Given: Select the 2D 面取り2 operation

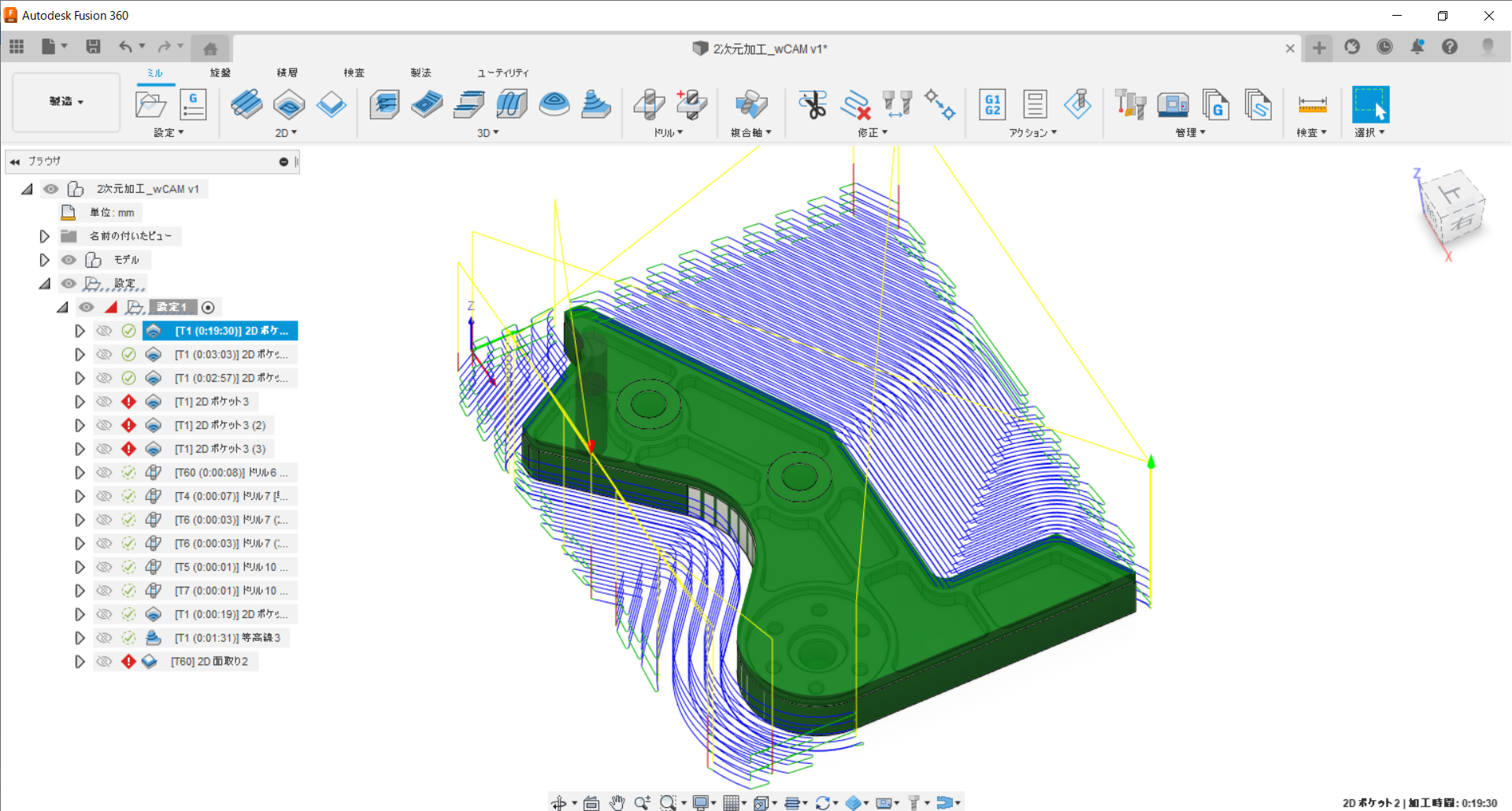Looking at the screenshot, I should (x=209, y=661).
